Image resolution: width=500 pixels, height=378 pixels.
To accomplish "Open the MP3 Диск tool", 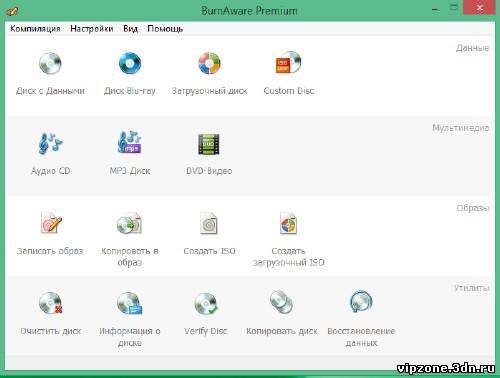I will (130, 143).
